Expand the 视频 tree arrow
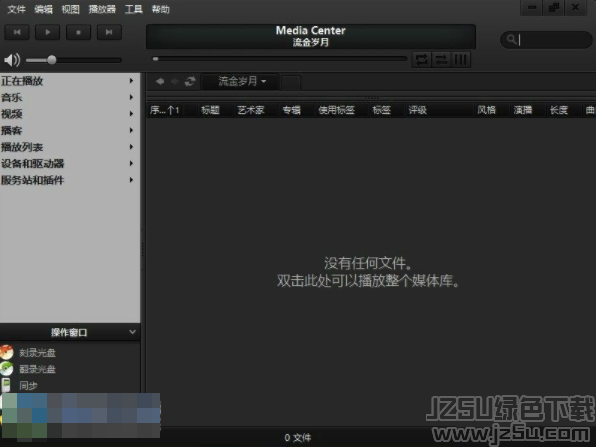Screen dimensions: 596x447 pos(131,114)
